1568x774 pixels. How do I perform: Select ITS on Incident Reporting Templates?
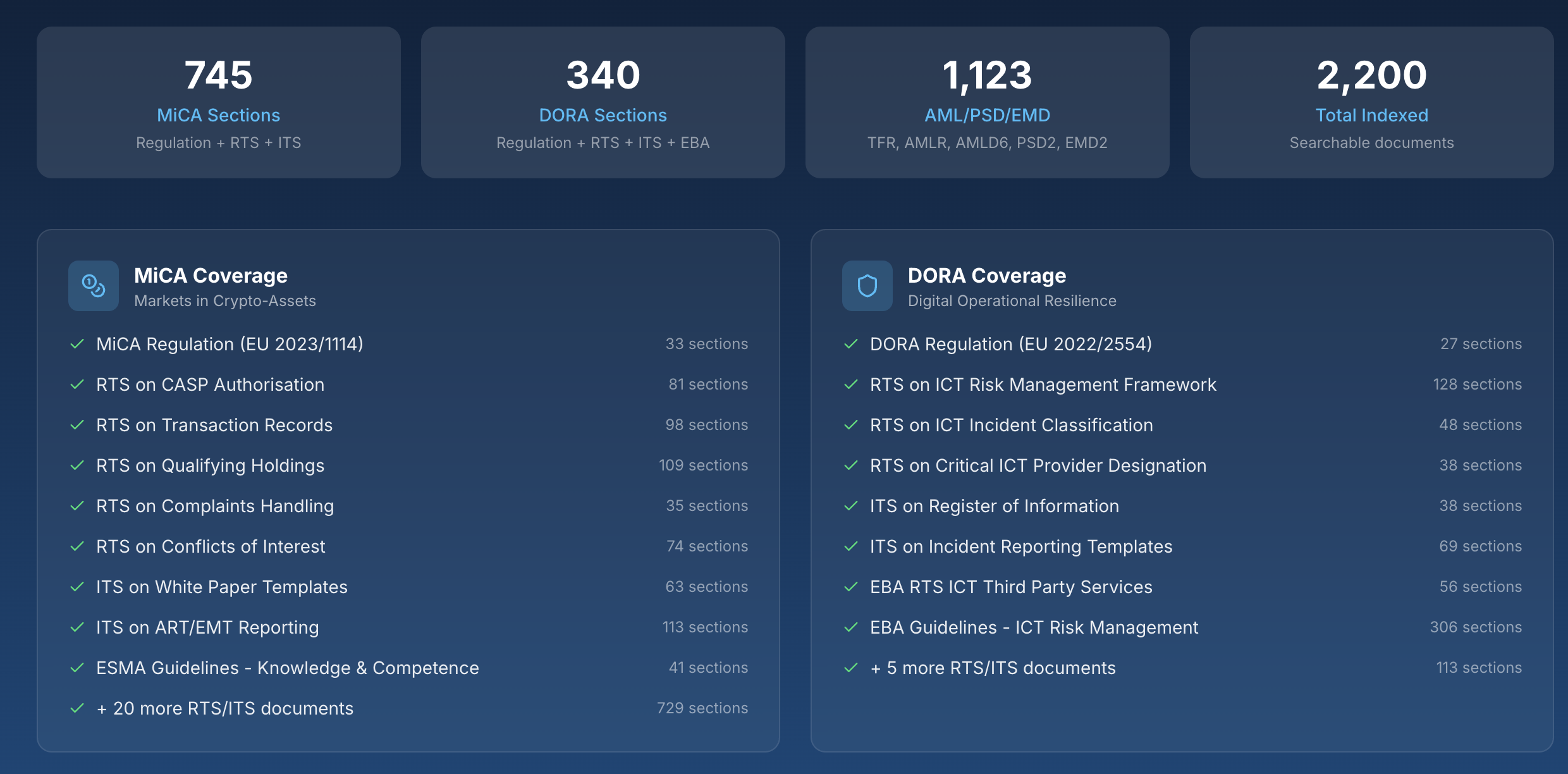[x=1021, y=546]
